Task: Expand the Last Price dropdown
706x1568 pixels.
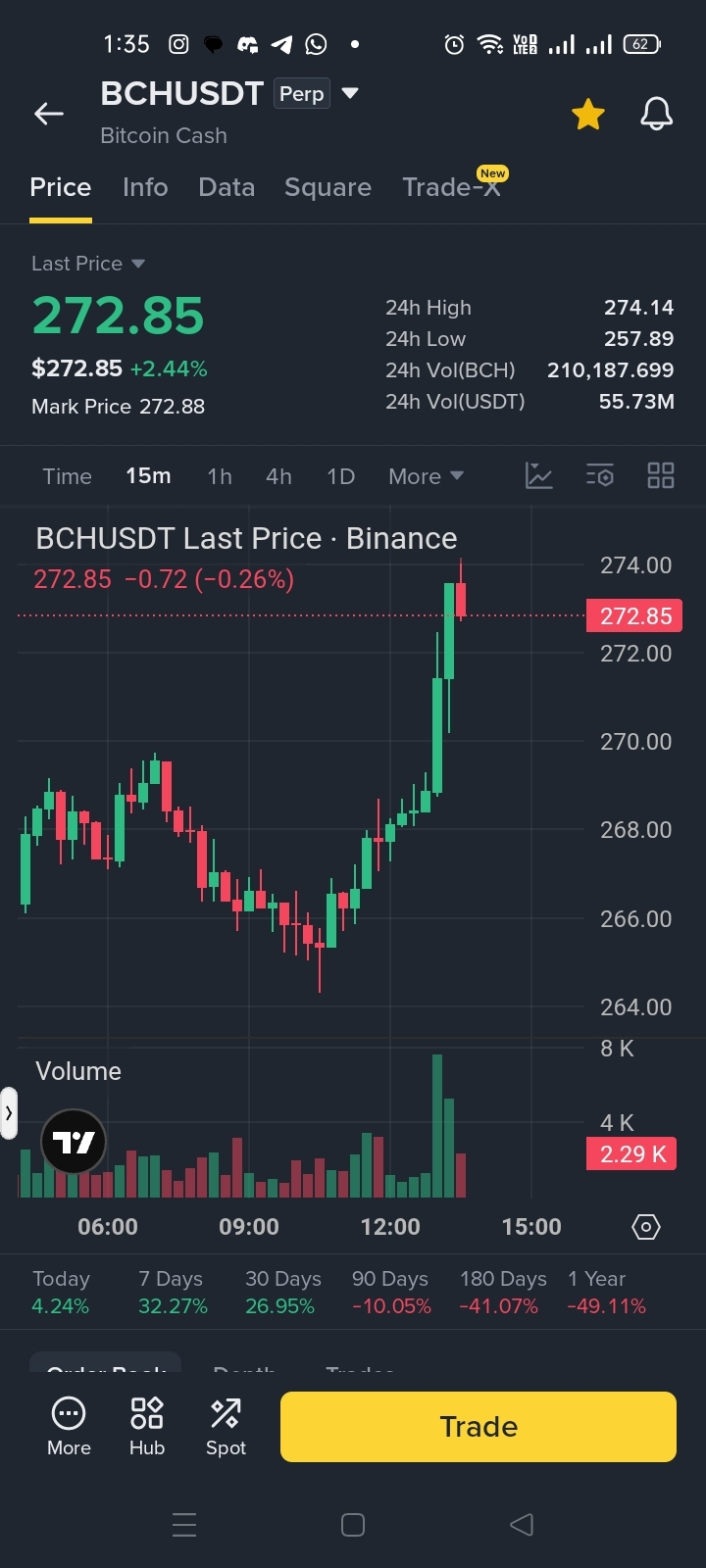Action: click(88, 264)
